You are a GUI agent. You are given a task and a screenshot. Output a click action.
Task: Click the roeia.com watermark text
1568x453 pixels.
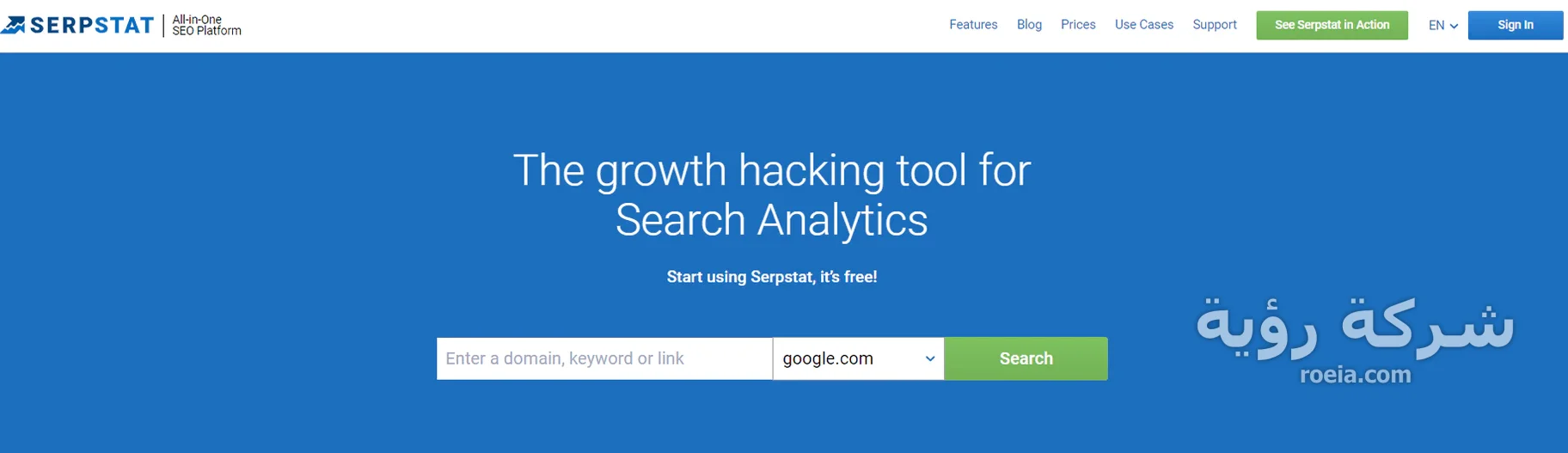(x=1356, y=375)
